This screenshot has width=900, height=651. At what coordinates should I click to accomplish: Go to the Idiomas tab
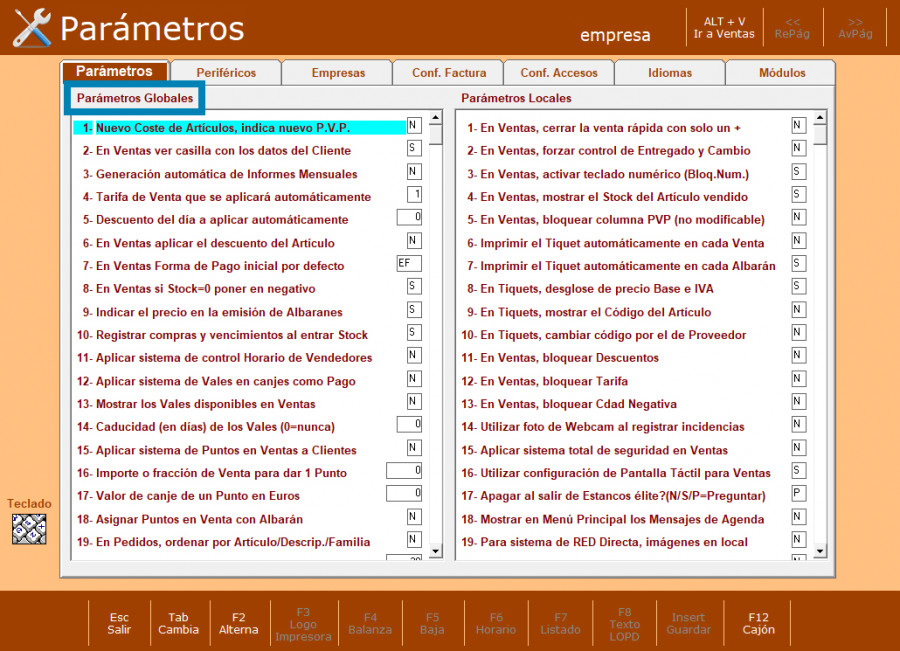click(669, 73)
